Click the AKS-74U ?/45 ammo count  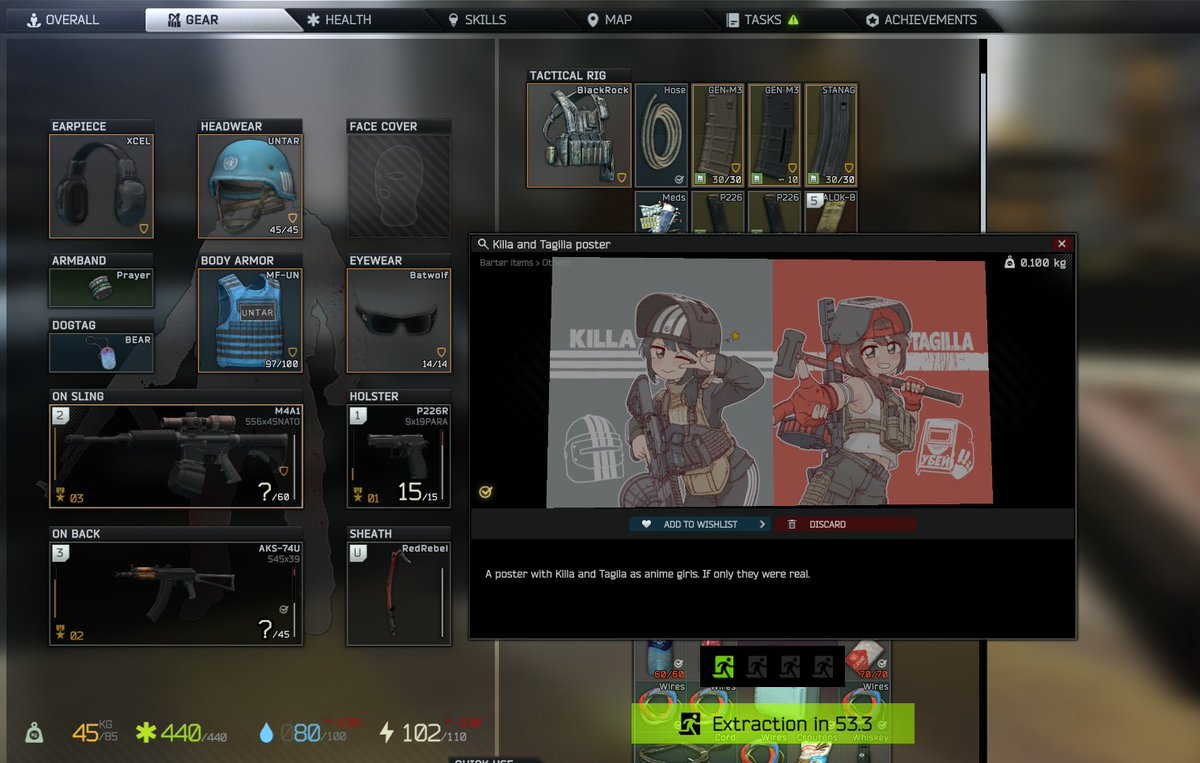tap(272, 630)
